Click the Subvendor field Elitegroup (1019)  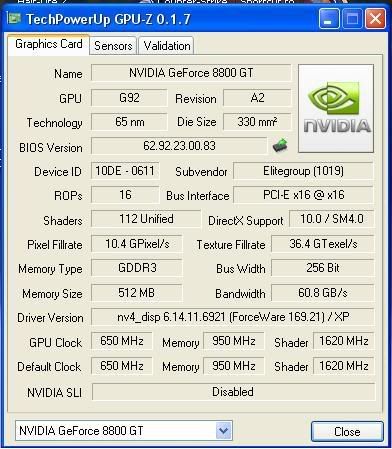(303, 171)
